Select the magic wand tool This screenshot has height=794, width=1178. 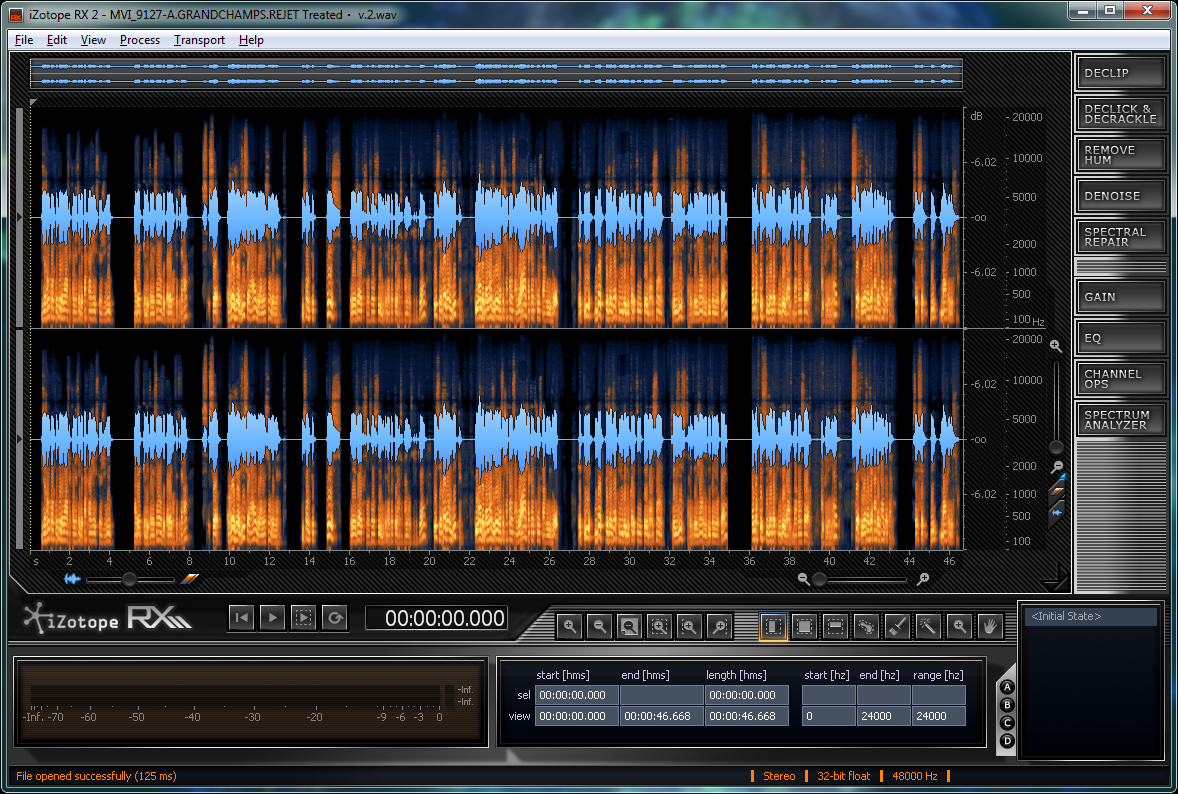click(x=928, y=626)
